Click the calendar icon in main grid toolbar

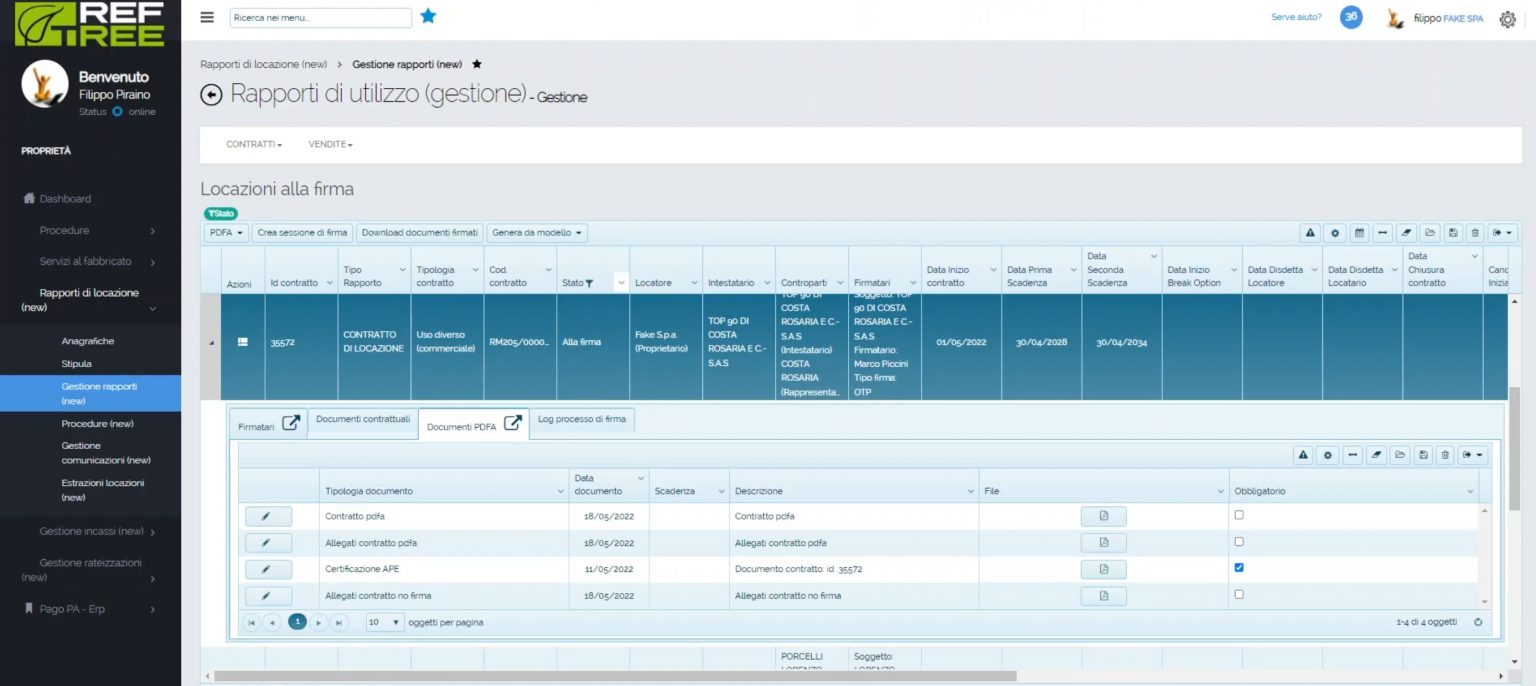coord(1359,233)
